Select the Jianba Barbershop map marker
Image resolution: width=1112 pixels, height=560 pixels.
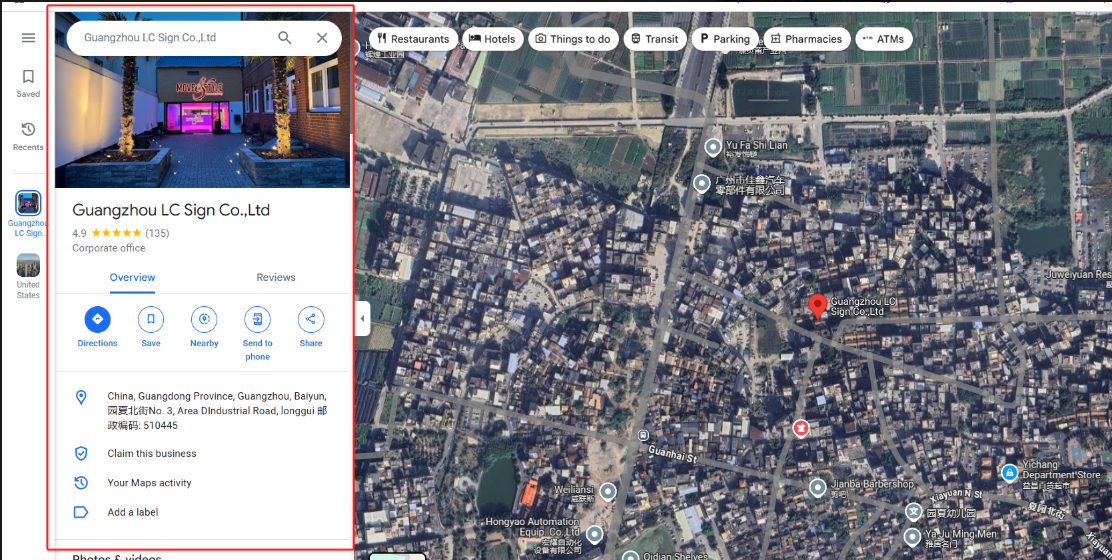818,488
